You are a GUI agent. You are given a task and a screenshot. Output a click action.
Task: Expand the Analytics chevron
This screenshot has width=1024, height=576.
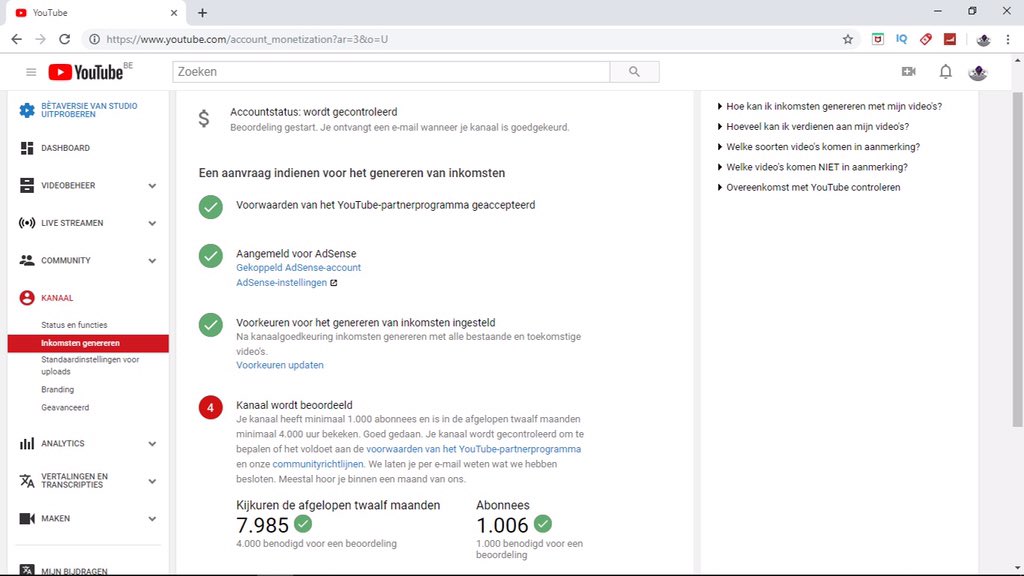[x=152, y=444]
